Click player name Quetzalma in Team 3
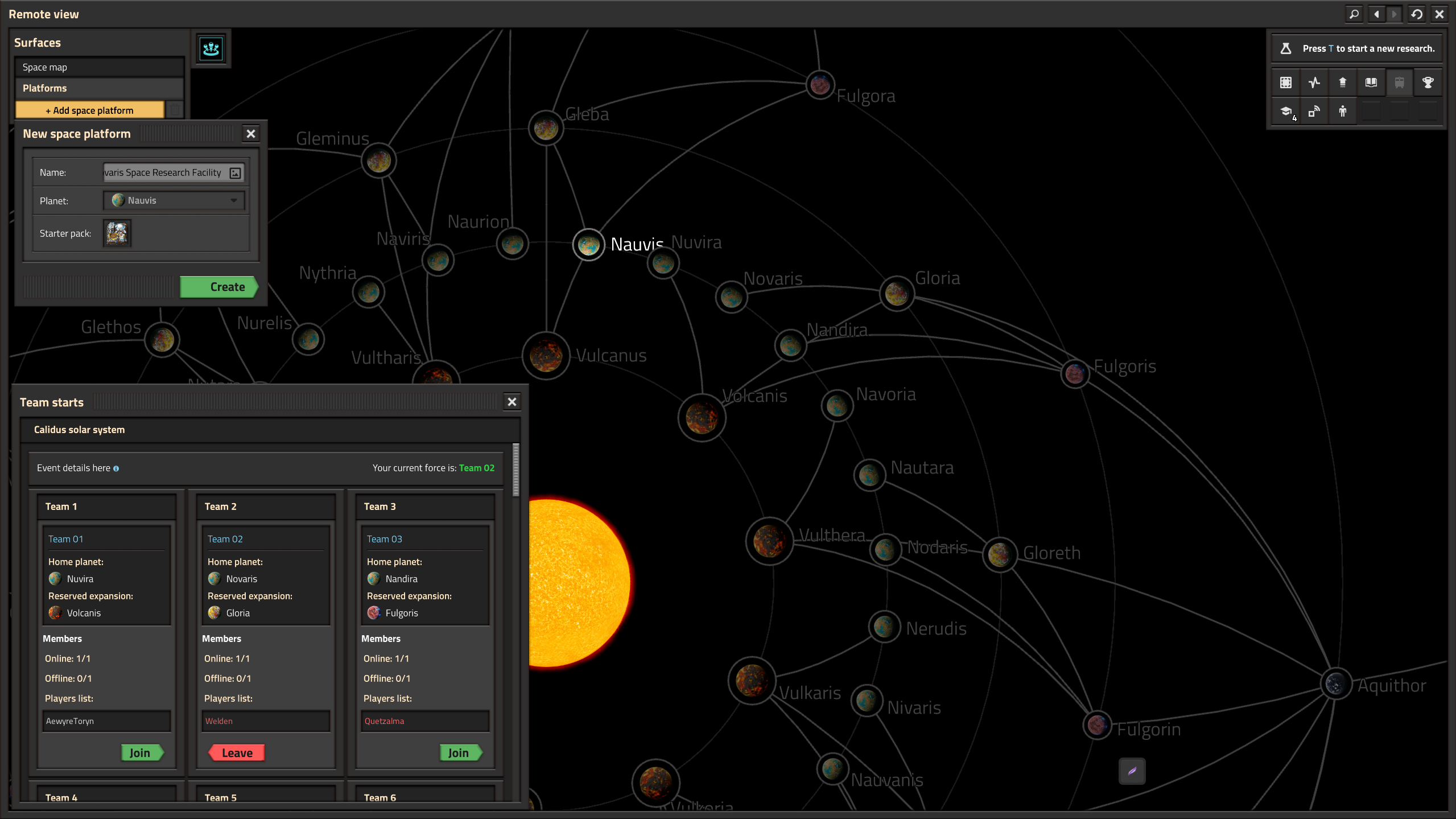The width and height of the screenshot is (1456, 819). pyautogui.click(x=385, y=721)
